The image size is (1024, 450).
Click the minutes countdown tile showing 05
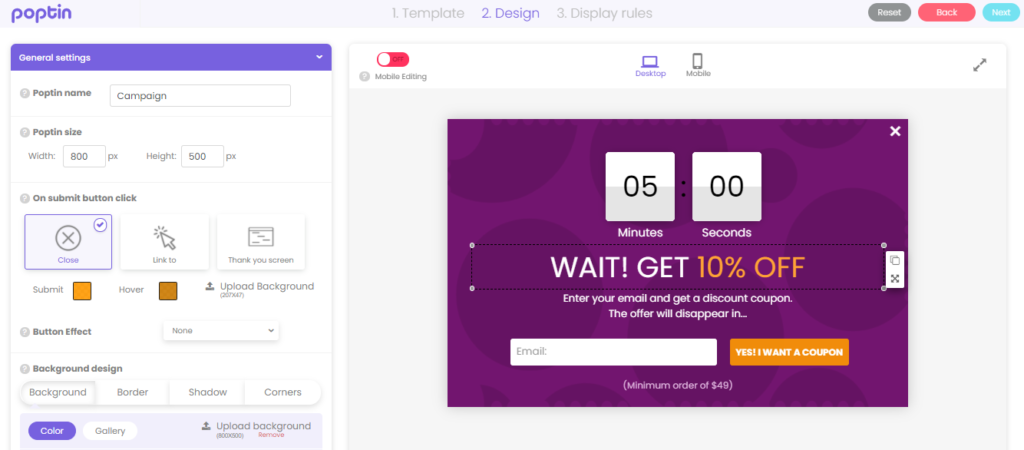(x=640, y=187)
